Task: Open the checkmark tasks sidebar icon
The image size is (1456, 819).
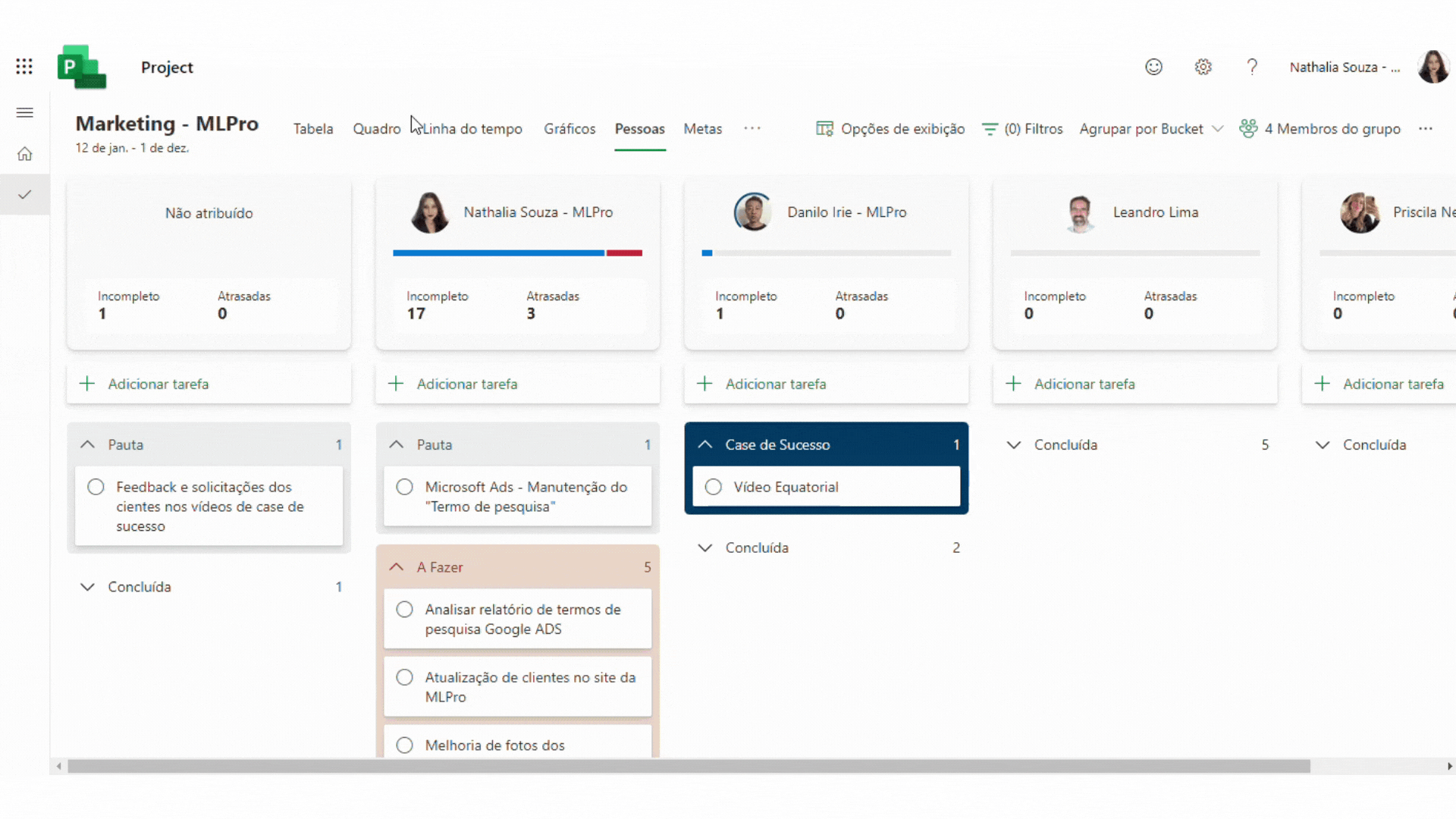Action: [x=25, y=195]
